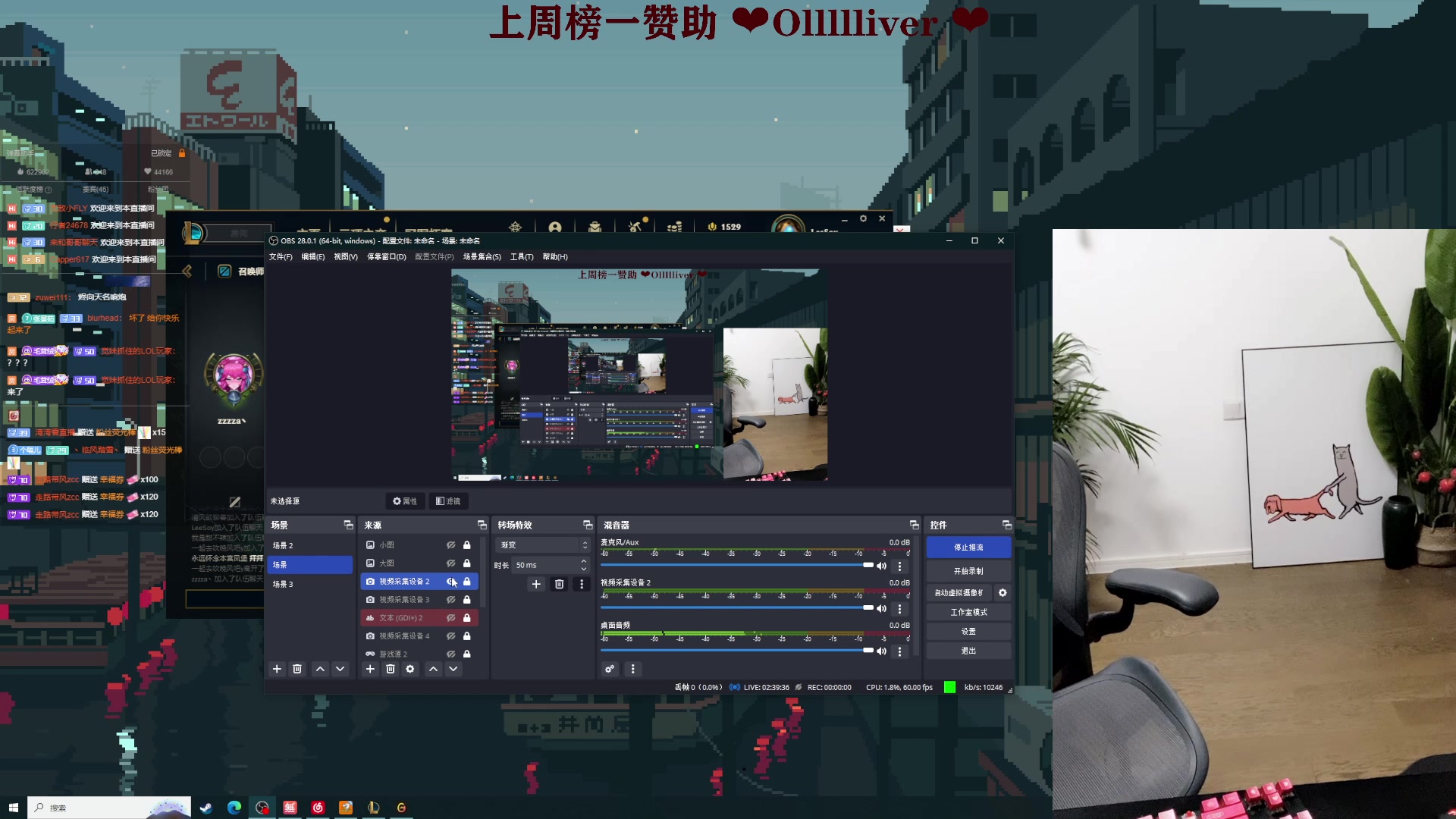
Task: Open virtual camera settings gear in 控件 panel
Action: pyautogui.click(x=1003, y=593)
